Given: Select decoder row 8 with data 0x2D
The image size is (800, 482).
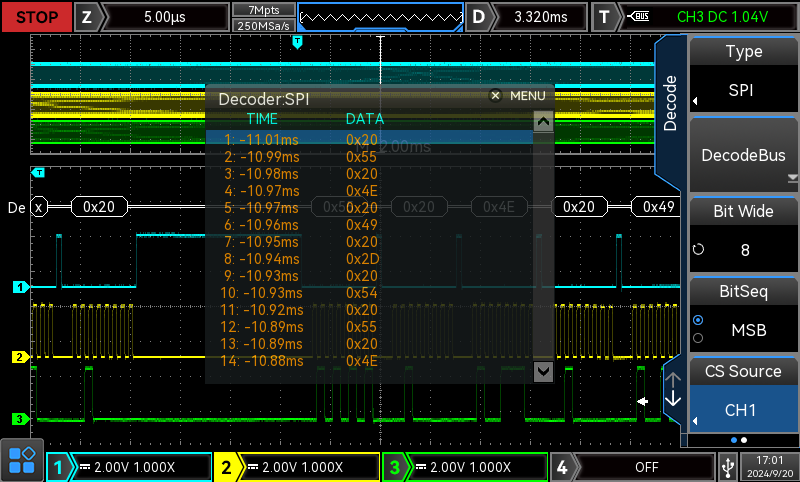Looking at the screenshot, I should point(369,259).
